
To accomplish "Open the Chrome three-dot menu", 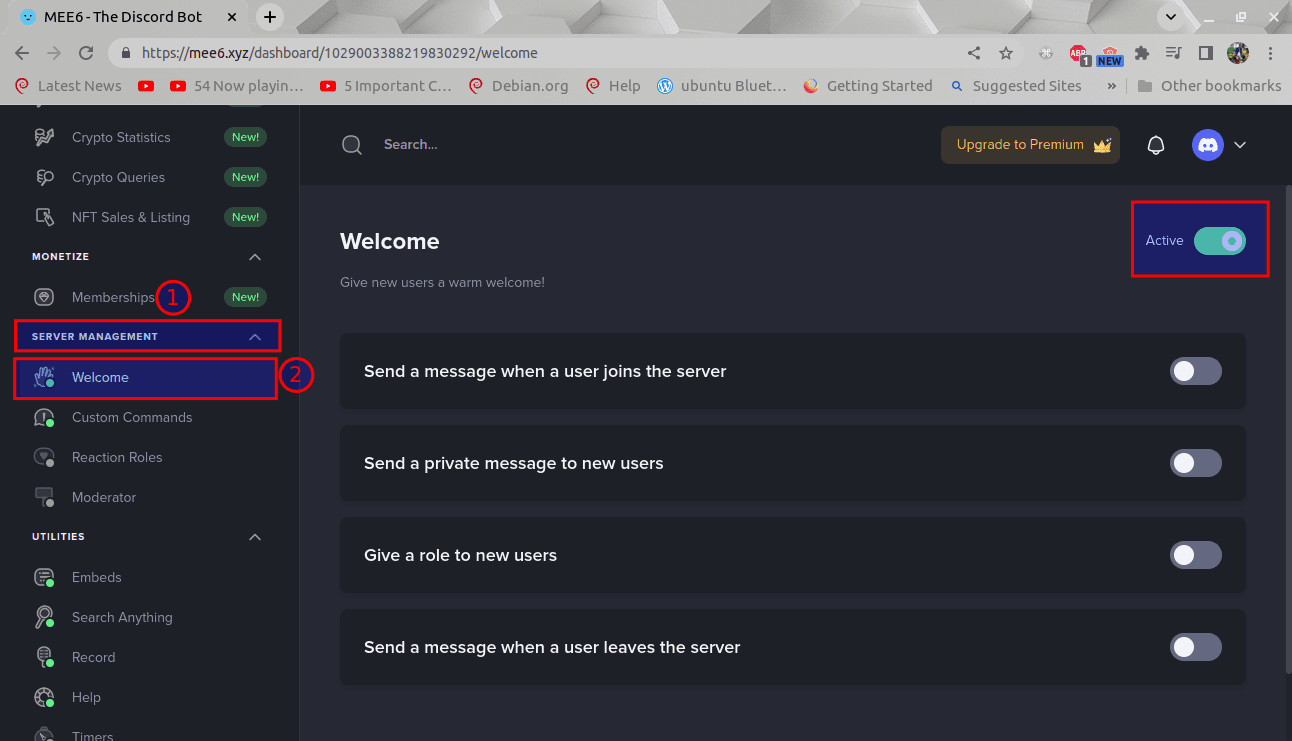I will 1271,53.
